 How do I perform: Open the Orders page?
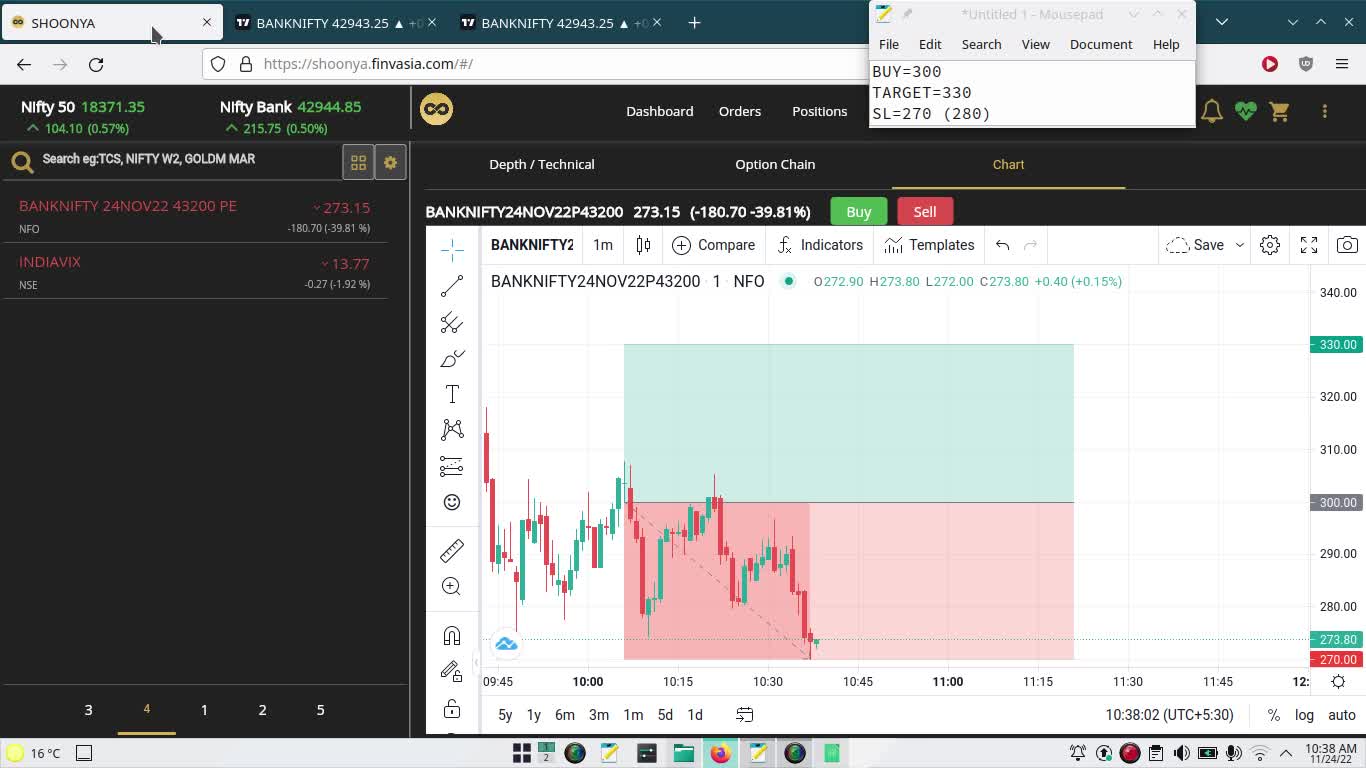click(740, 111)
